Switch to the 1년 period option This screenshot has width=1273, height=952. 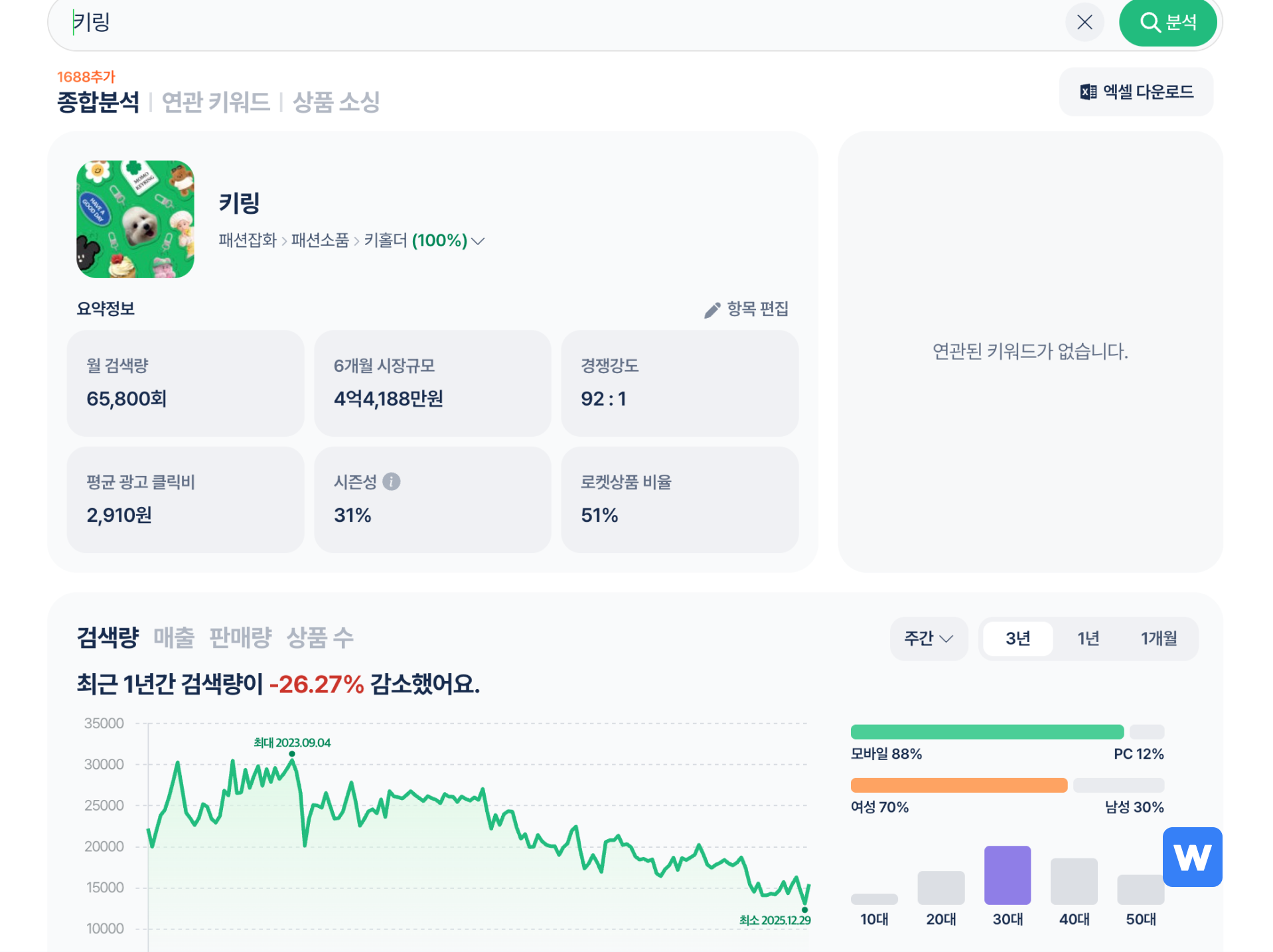coord(1088,639)
